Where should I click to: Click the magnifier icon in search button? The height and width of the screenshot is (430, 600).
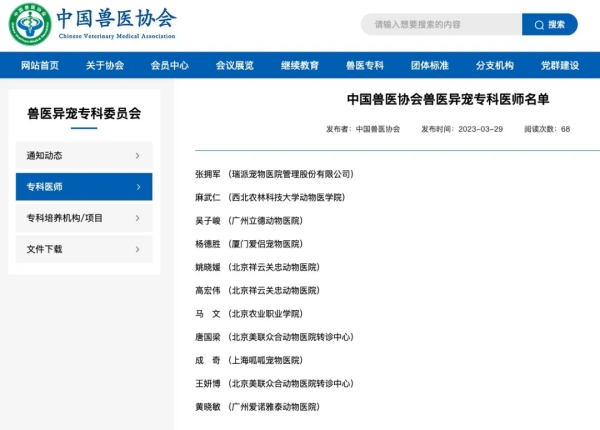click(539, 25)
